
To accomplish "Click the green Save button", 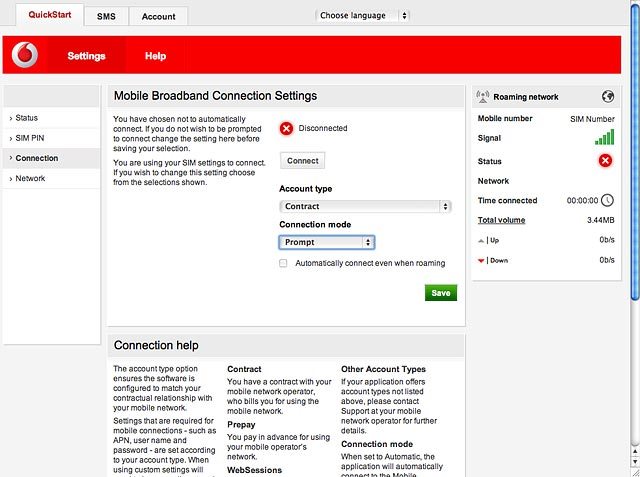I will coord(441,293).
